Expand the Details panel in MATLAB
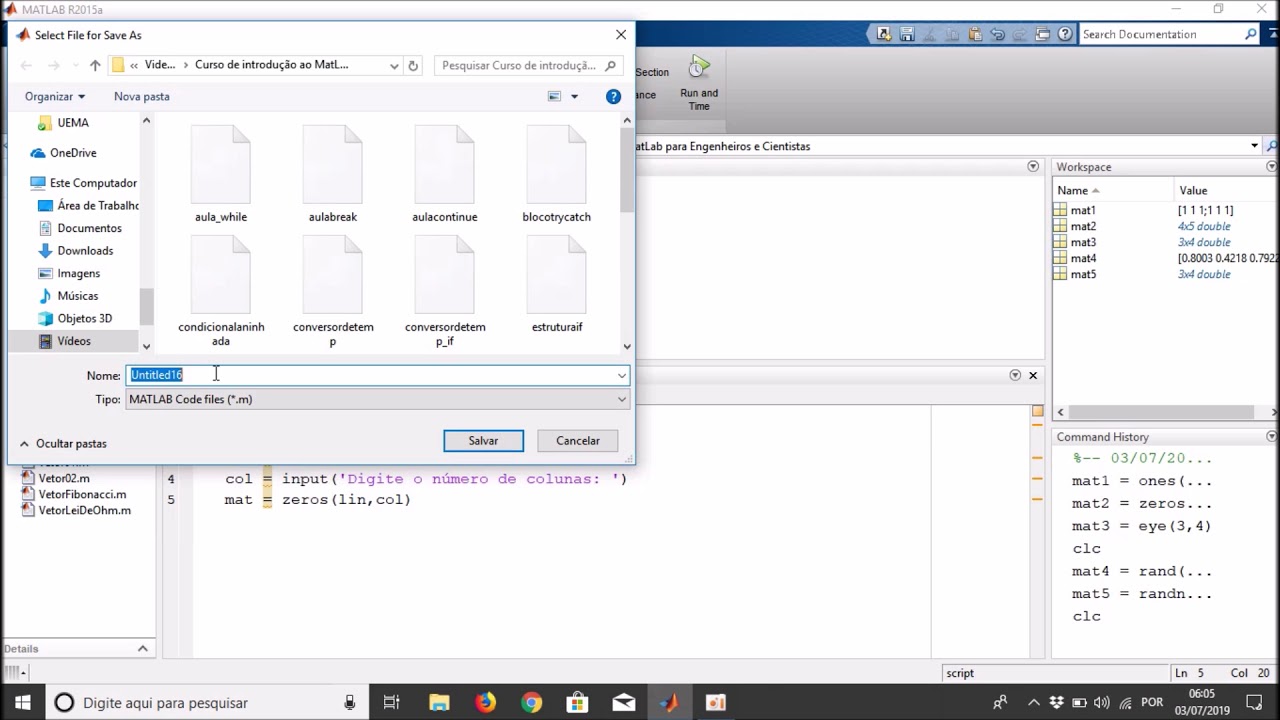 pos(142,648)
